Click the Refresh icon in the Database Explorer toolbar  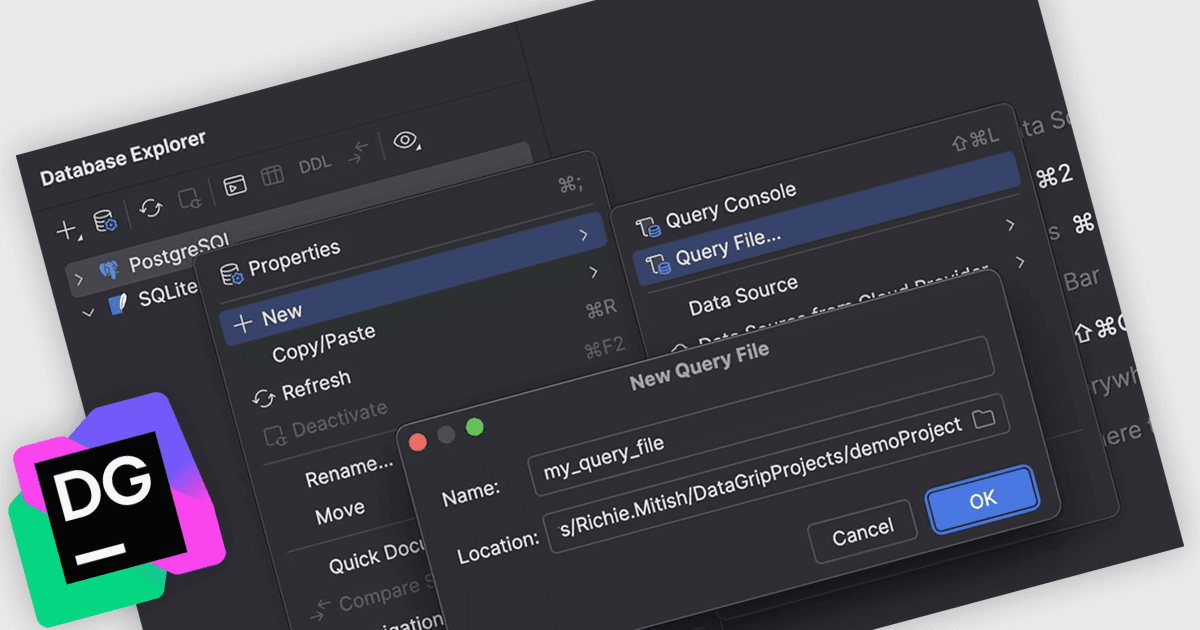(150, 208)
